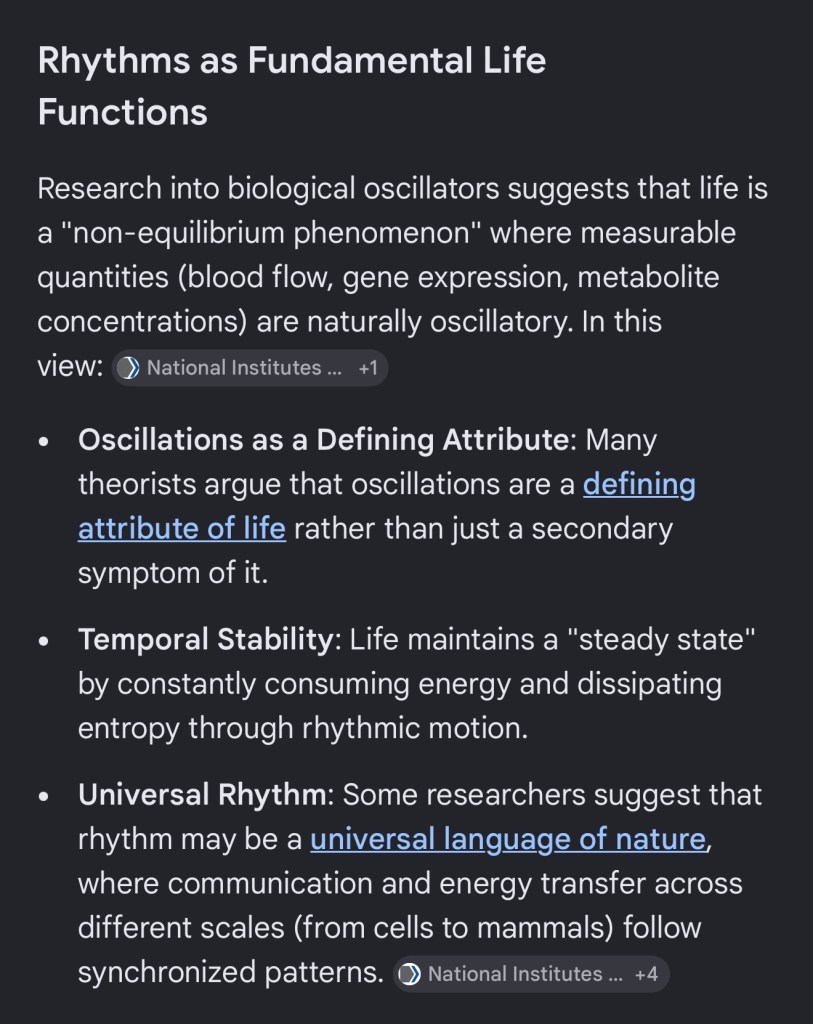Open the National Institutes citation after "synchronized patterns."
The height and width of the screenshot is (1024, 813).
click(x=515, y=974)
